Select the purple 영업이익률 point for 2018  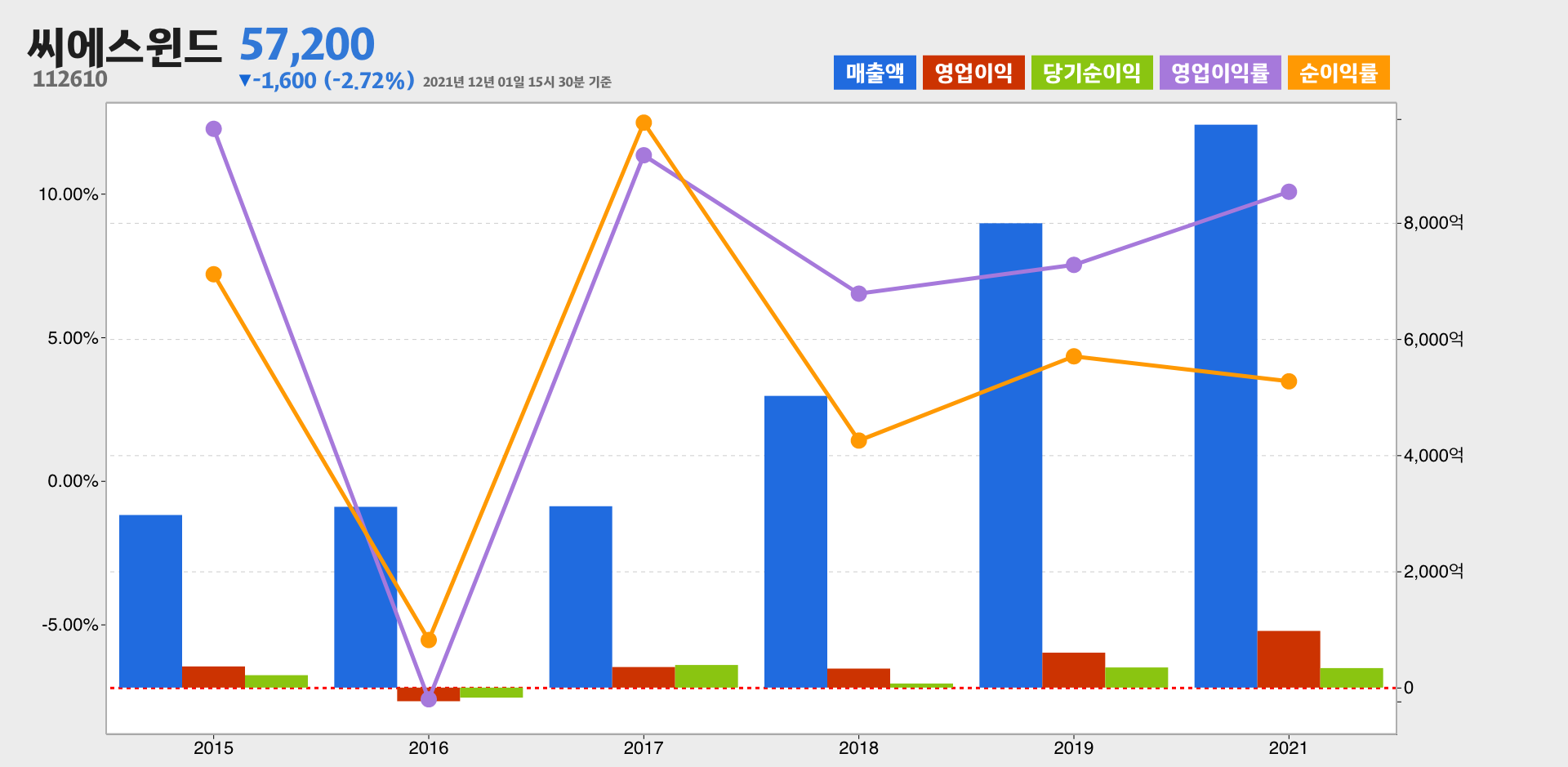(x=858, y=293)
